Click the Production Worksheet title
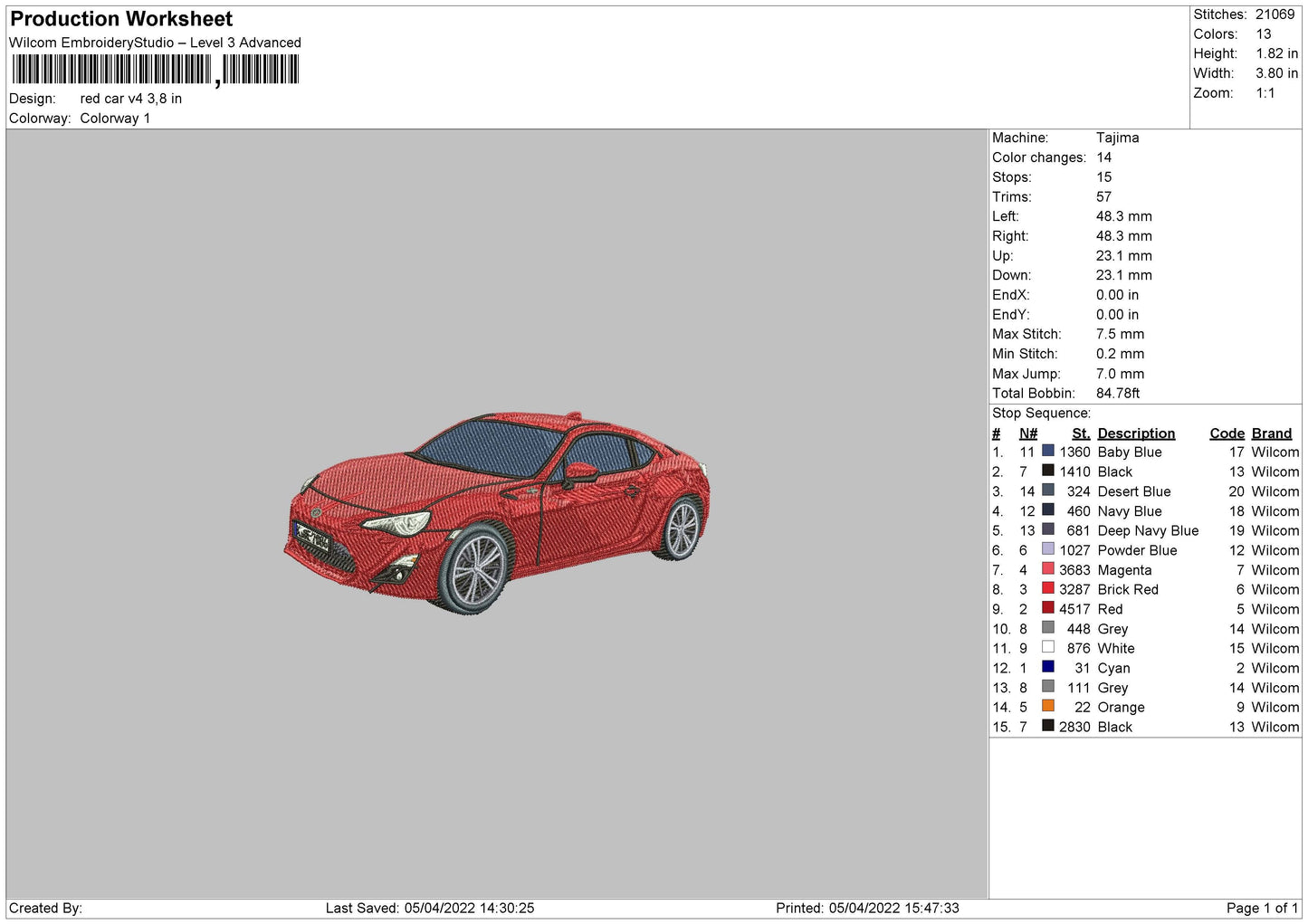Screen dimensions: 1308x924 pyautogui.click(x=121, y=19)
